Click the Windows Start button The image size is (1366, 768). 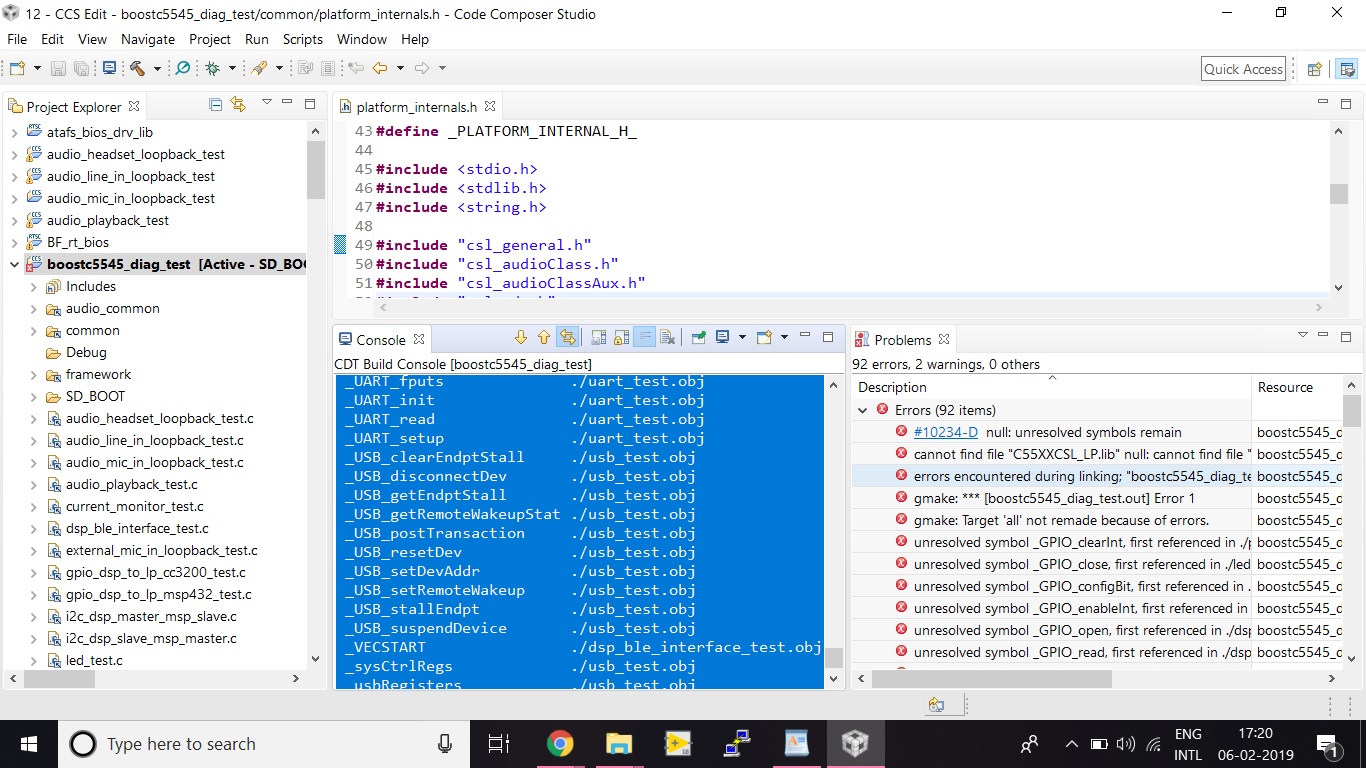(28, 743)
